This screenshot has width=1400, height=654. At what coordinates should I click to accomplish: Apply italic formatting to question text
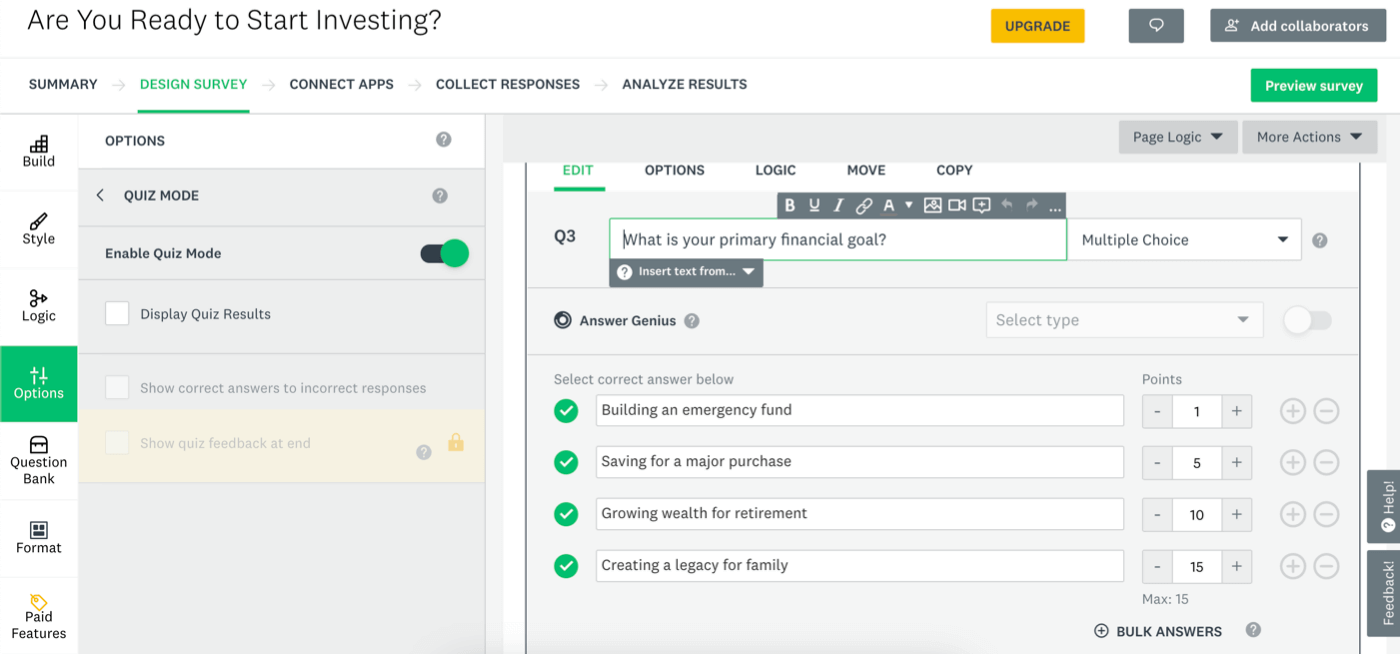(838, 205)
